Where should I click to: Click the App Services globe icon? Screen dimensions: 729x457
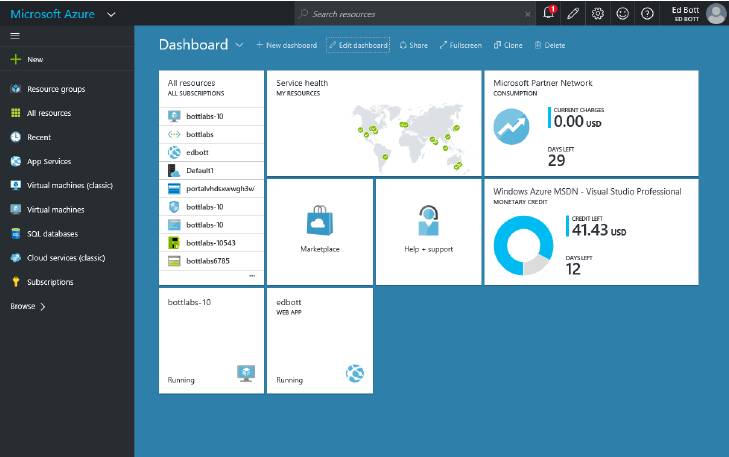(x=15, y=161)
